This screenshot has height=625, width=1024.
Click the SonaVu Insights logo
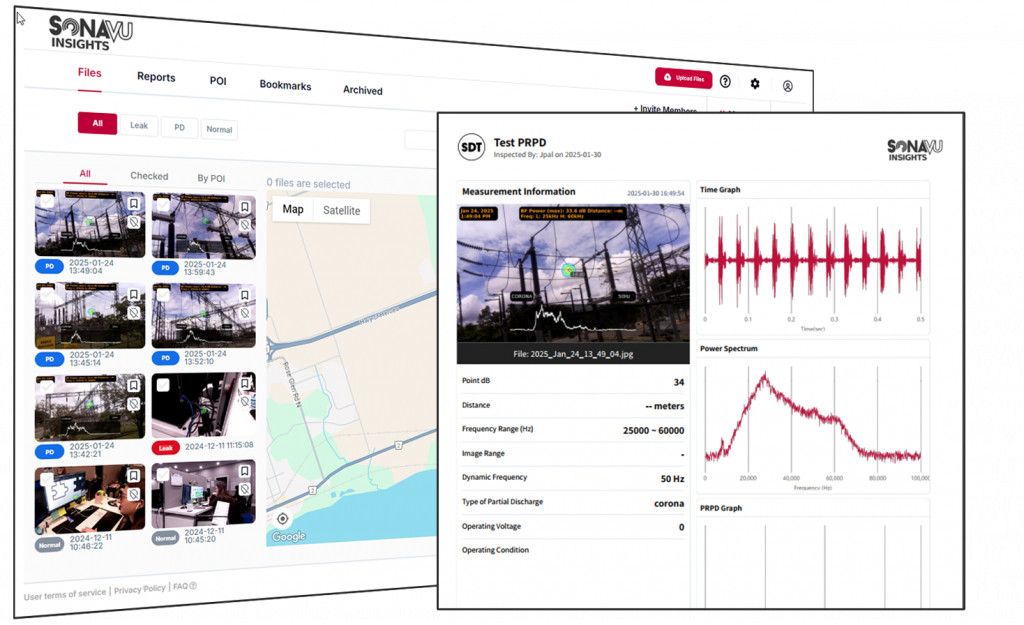pyautogui.click(x=86, y=31)
